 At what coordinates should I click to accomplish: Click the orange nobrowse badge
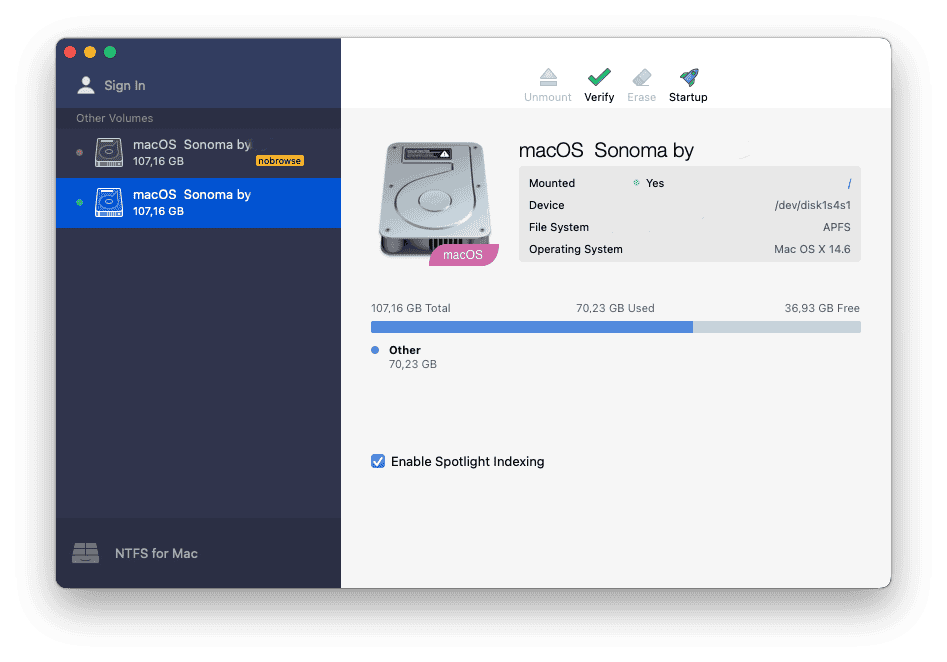(x=280, y=161)
